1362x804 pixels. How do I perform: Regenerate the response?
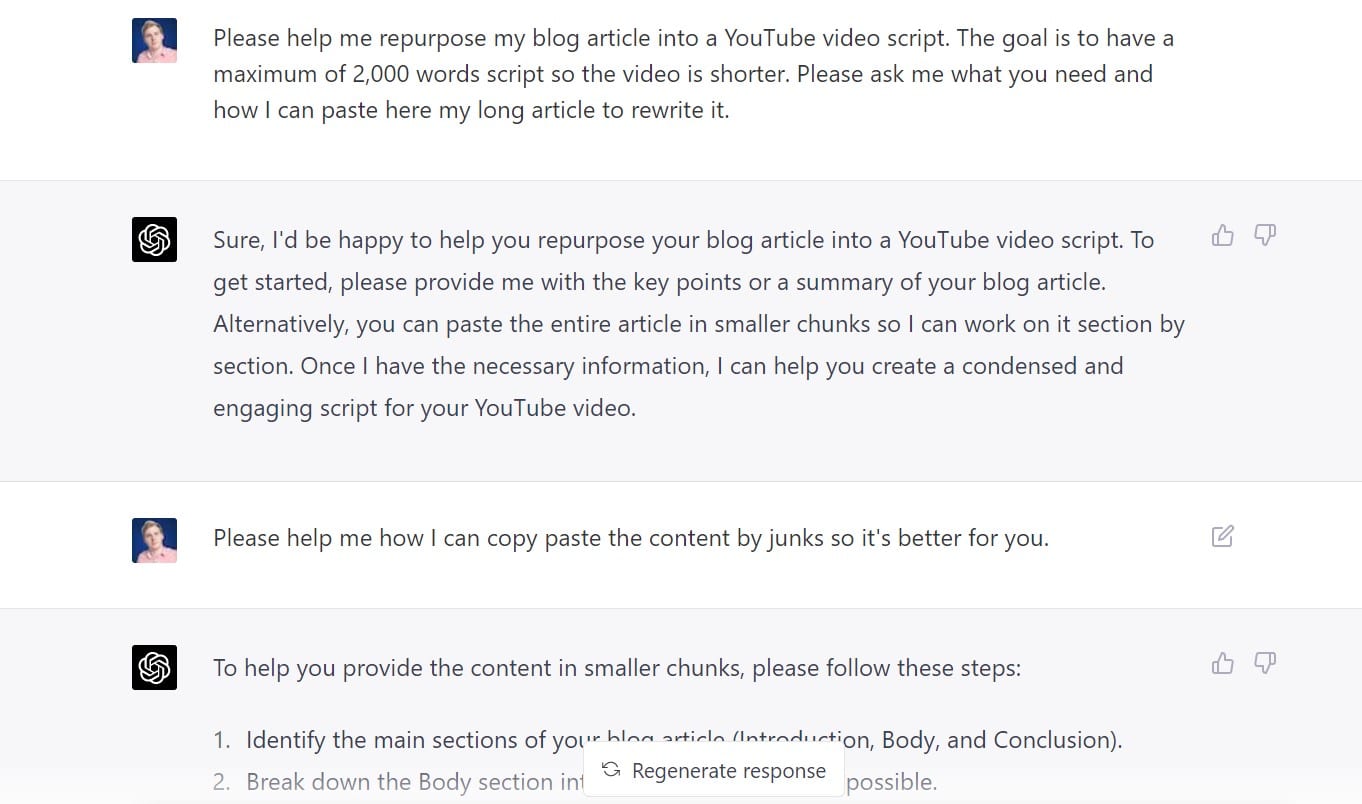pyautogui.click(x=714, y=771)
